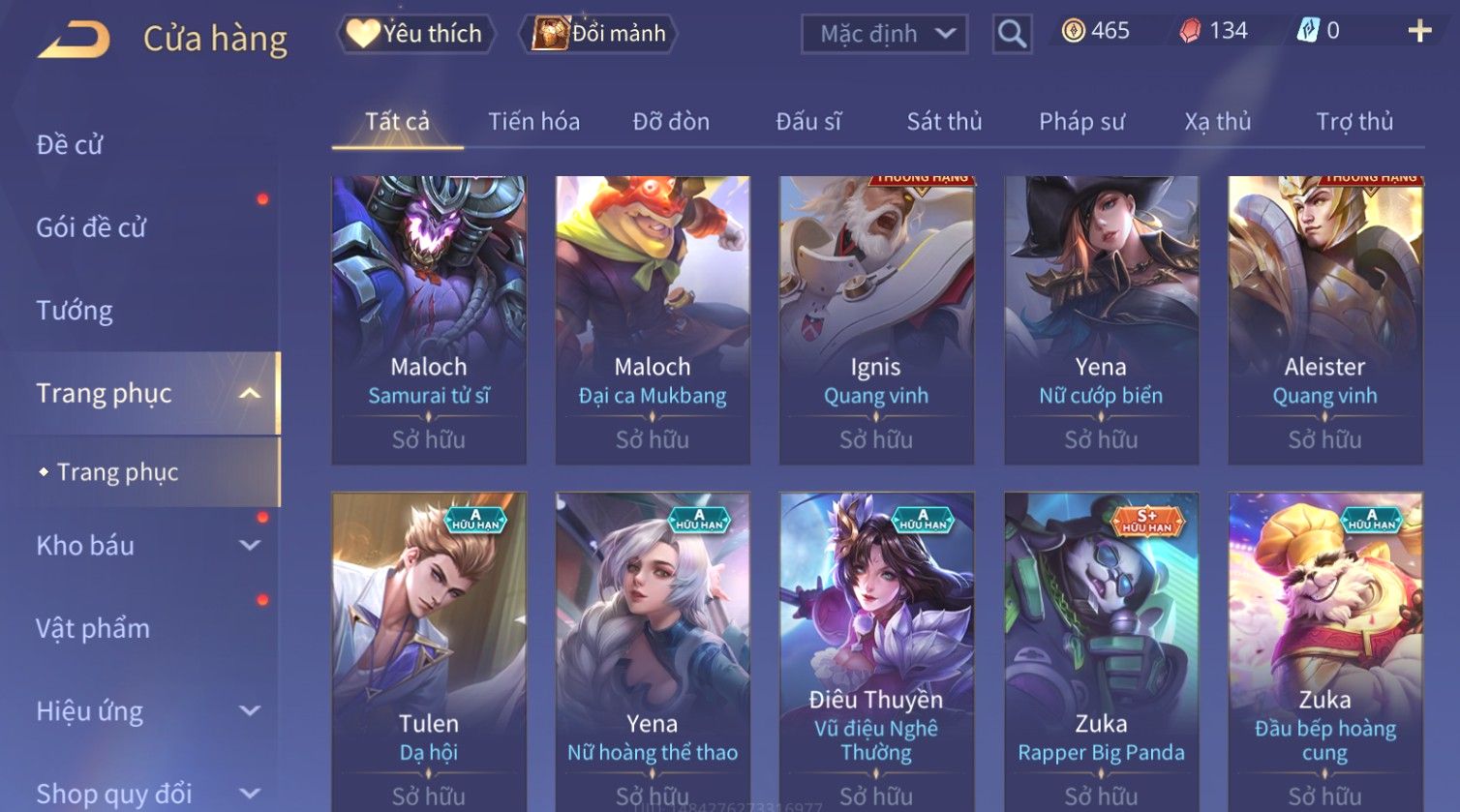Viewport: 1460px width, 812px height.
Task: Switch to the Sát thủ tab
Action: [x=944, y=121]
